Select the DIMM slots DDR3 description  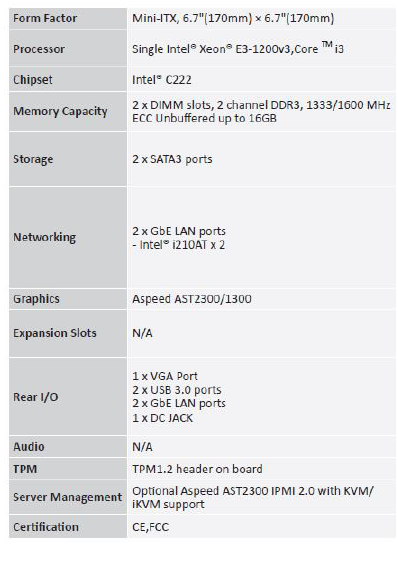click(261, 112)
